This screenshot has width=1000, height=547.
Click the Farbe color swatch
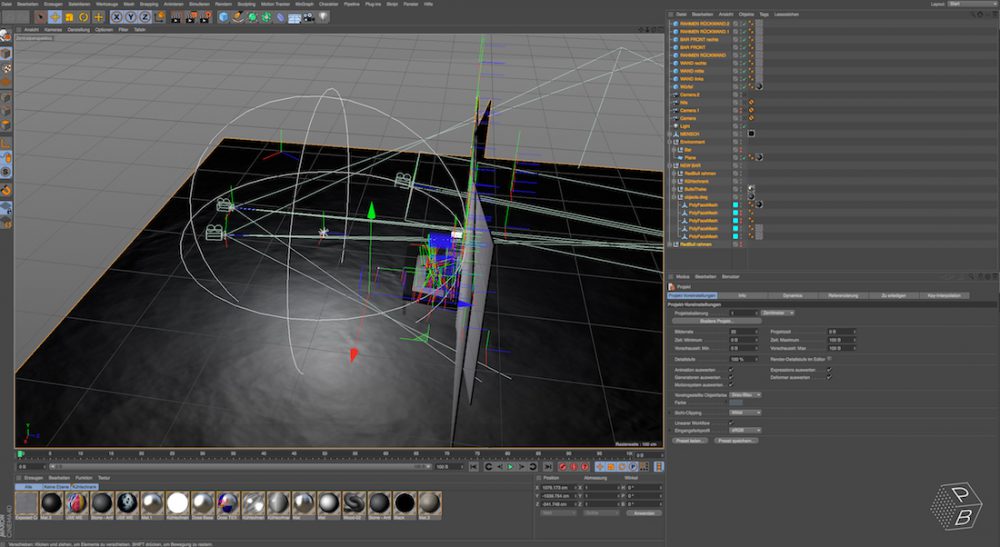pos(736,403)
